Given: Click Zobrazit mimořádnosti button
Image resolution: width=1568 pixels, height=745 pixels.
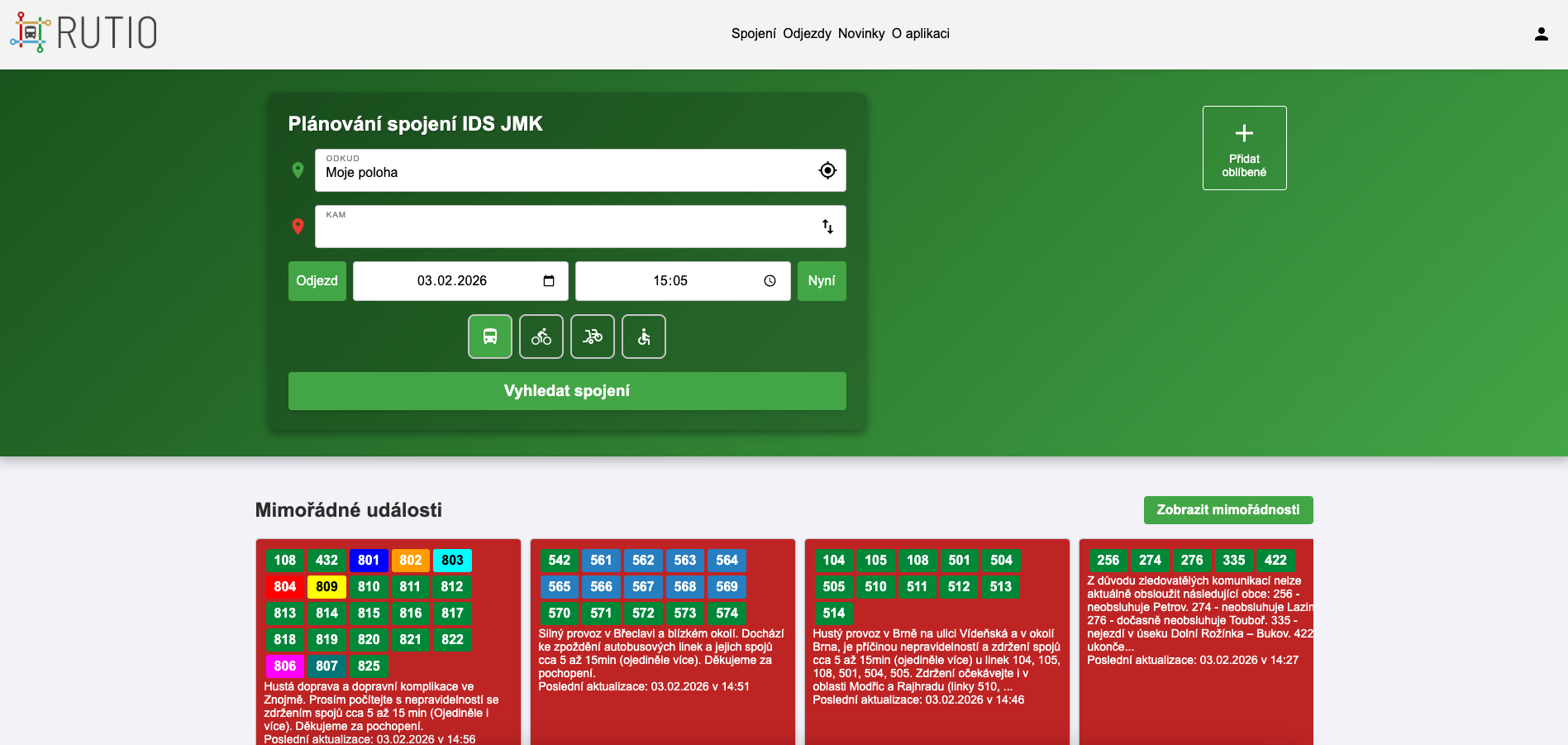Looking at the screenshot, I should [1227, 510].
